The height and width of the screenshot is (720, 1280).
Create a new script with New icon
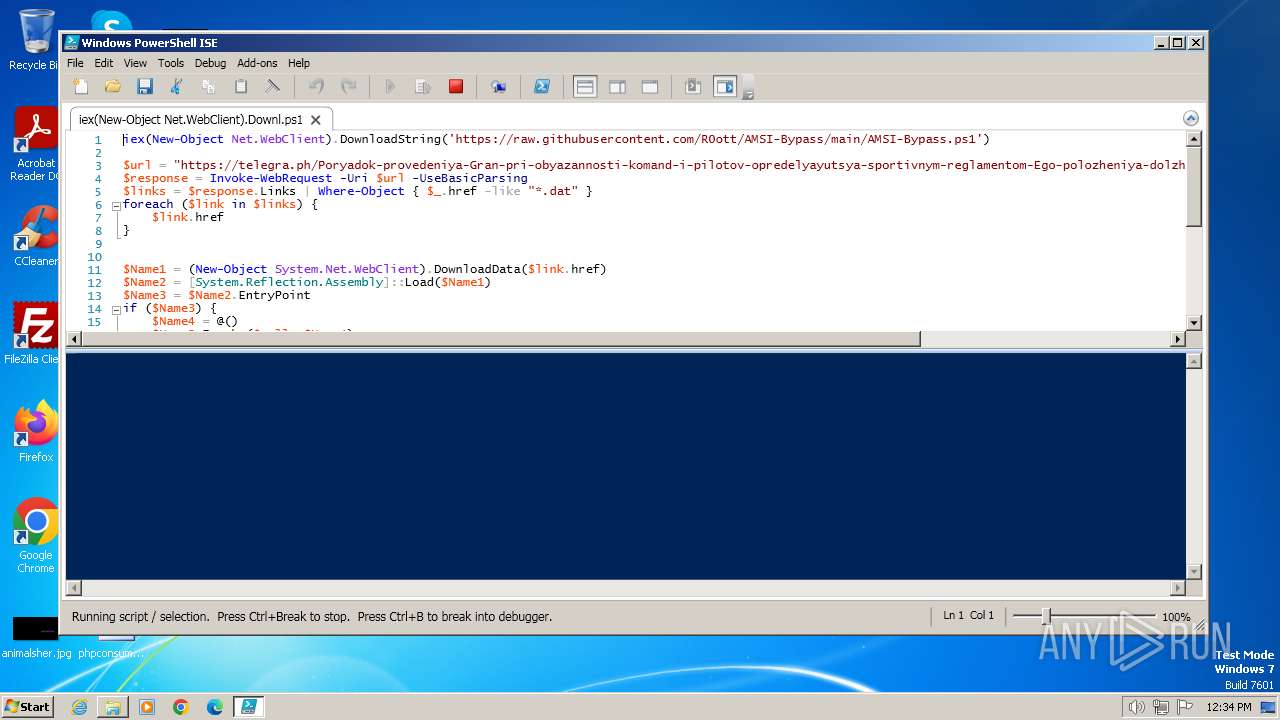click(x=81, y=87)
